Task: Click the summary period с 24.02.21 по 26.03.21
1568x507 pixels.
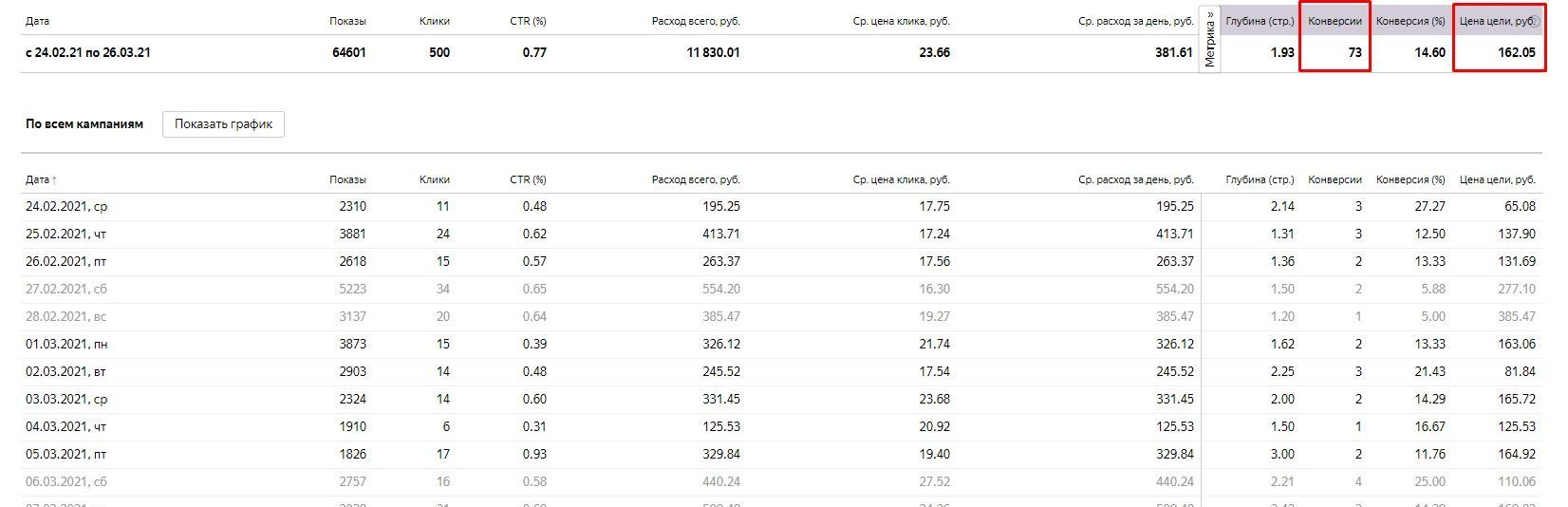Action: tap(87, 52)
